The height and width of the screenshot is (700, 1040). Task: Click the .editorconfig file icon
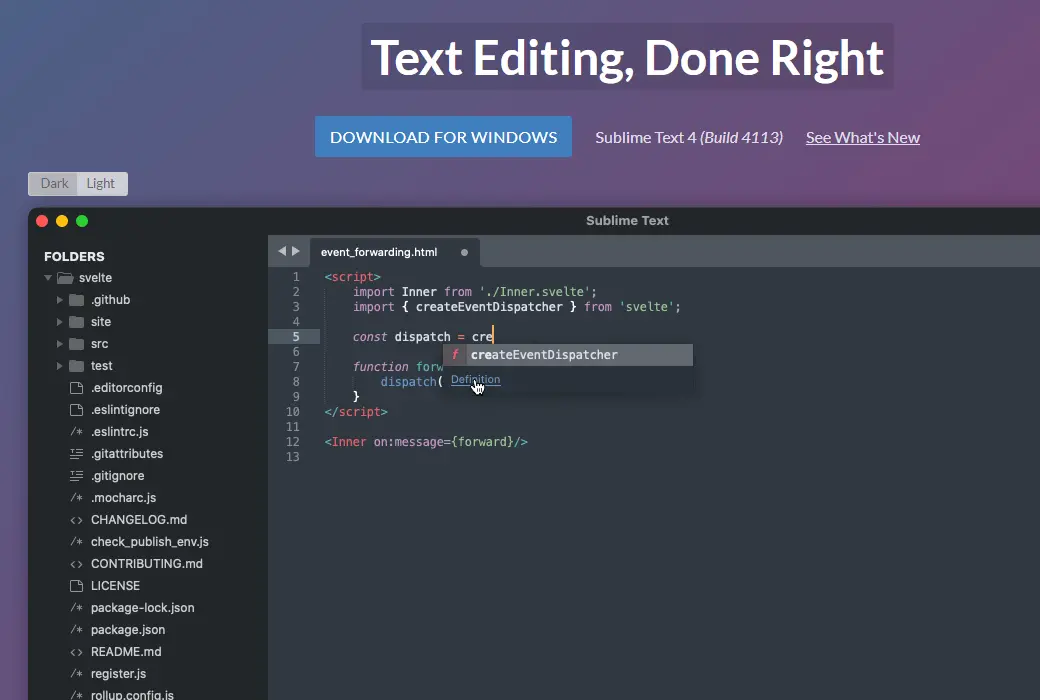point(77,387)
